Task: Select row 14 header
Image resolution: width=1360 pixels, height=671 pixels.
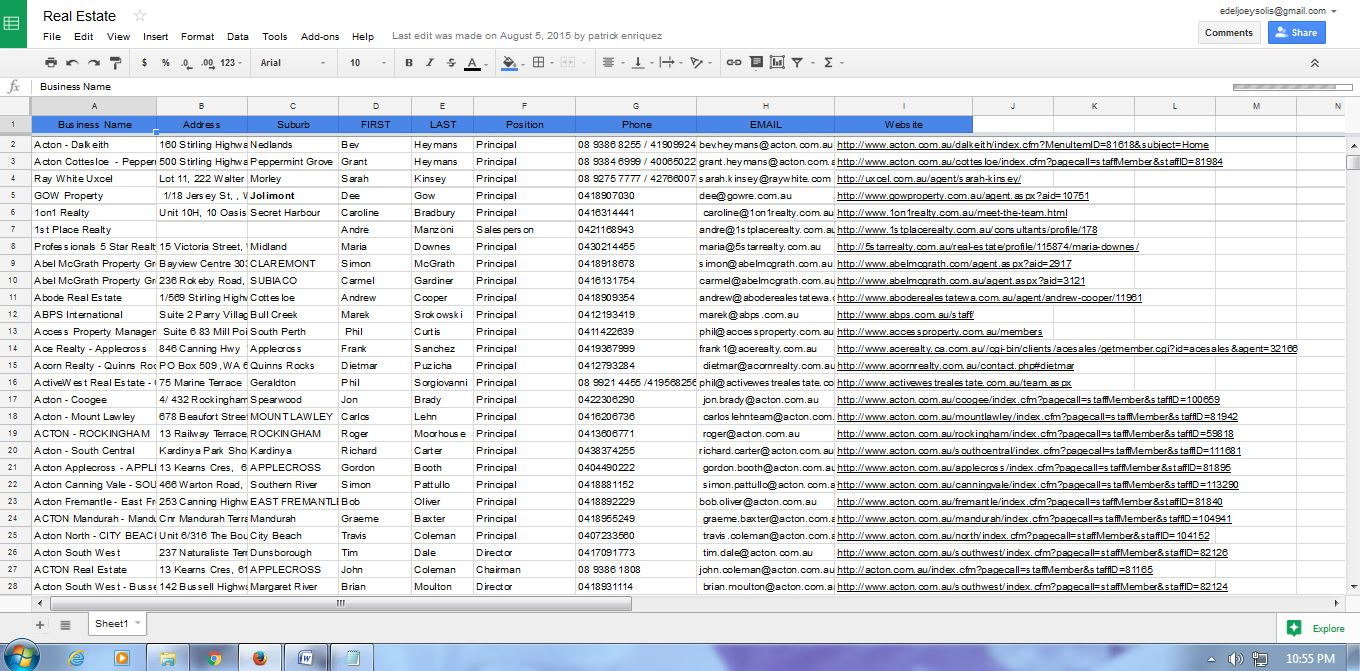Action: pyautogui.click(x=14, y=348)
